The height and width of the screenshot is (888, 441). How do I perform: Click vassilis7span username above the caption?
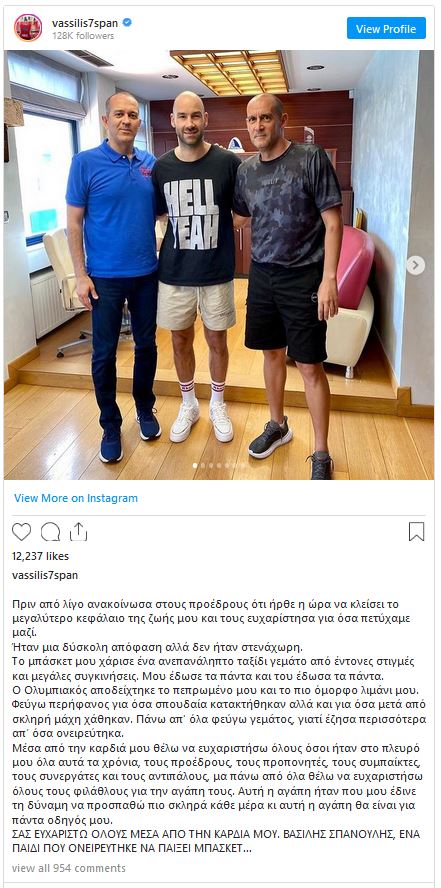tap(45, 575)
